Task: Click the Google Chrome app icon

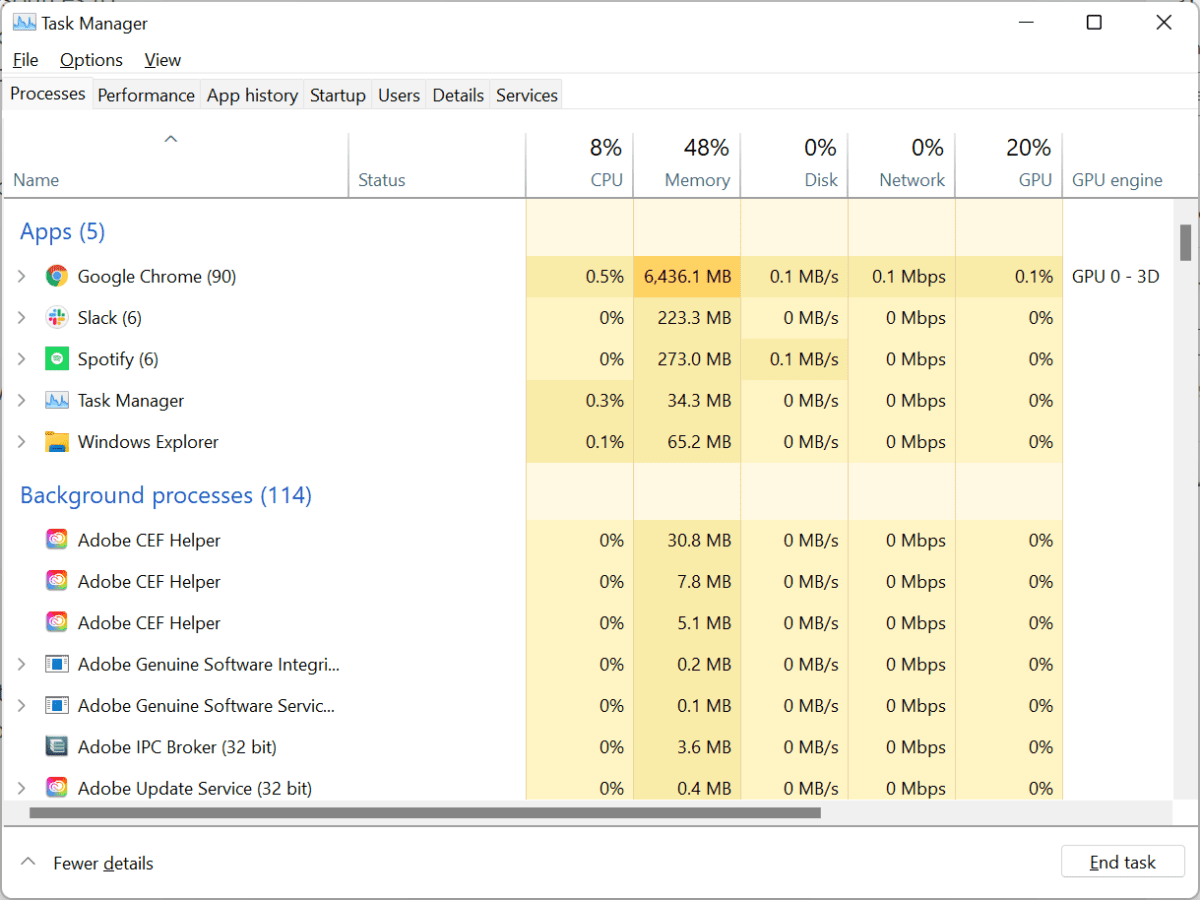Action: (x=57, y=276)
